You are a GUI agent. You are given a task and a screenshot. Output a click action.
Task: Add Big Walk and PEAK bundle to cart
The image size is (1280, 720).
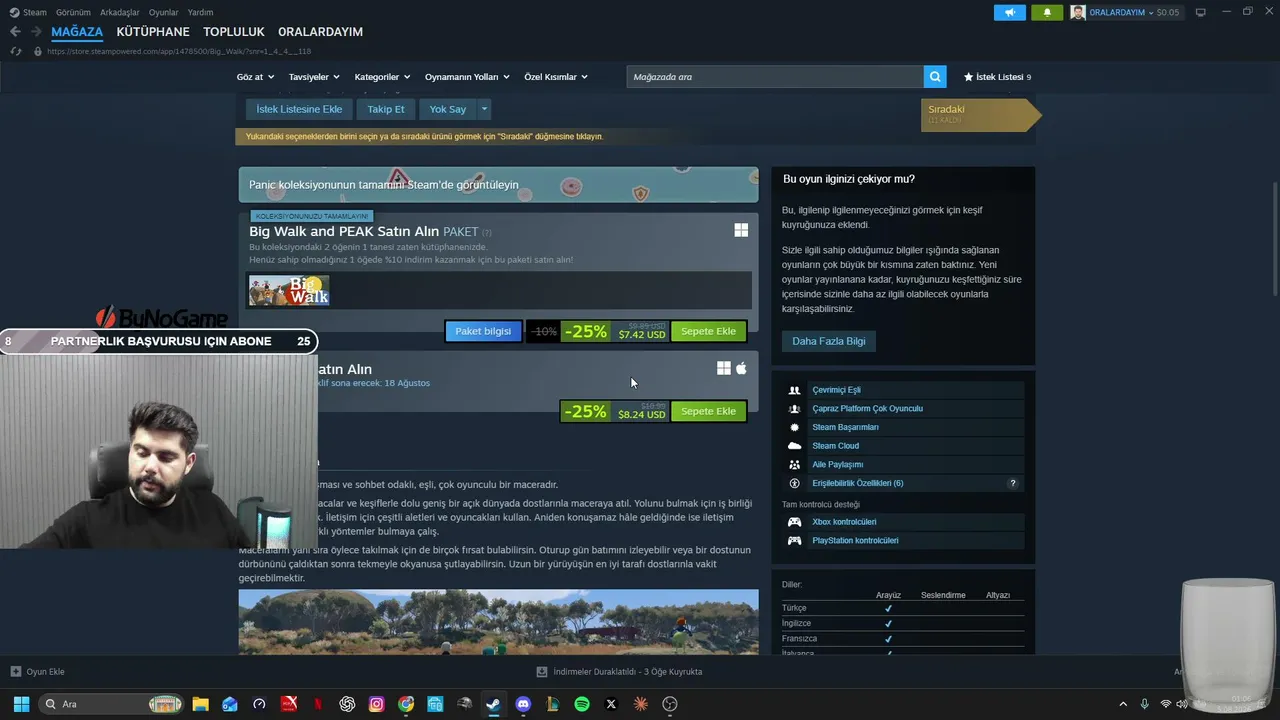click(708, 331)
